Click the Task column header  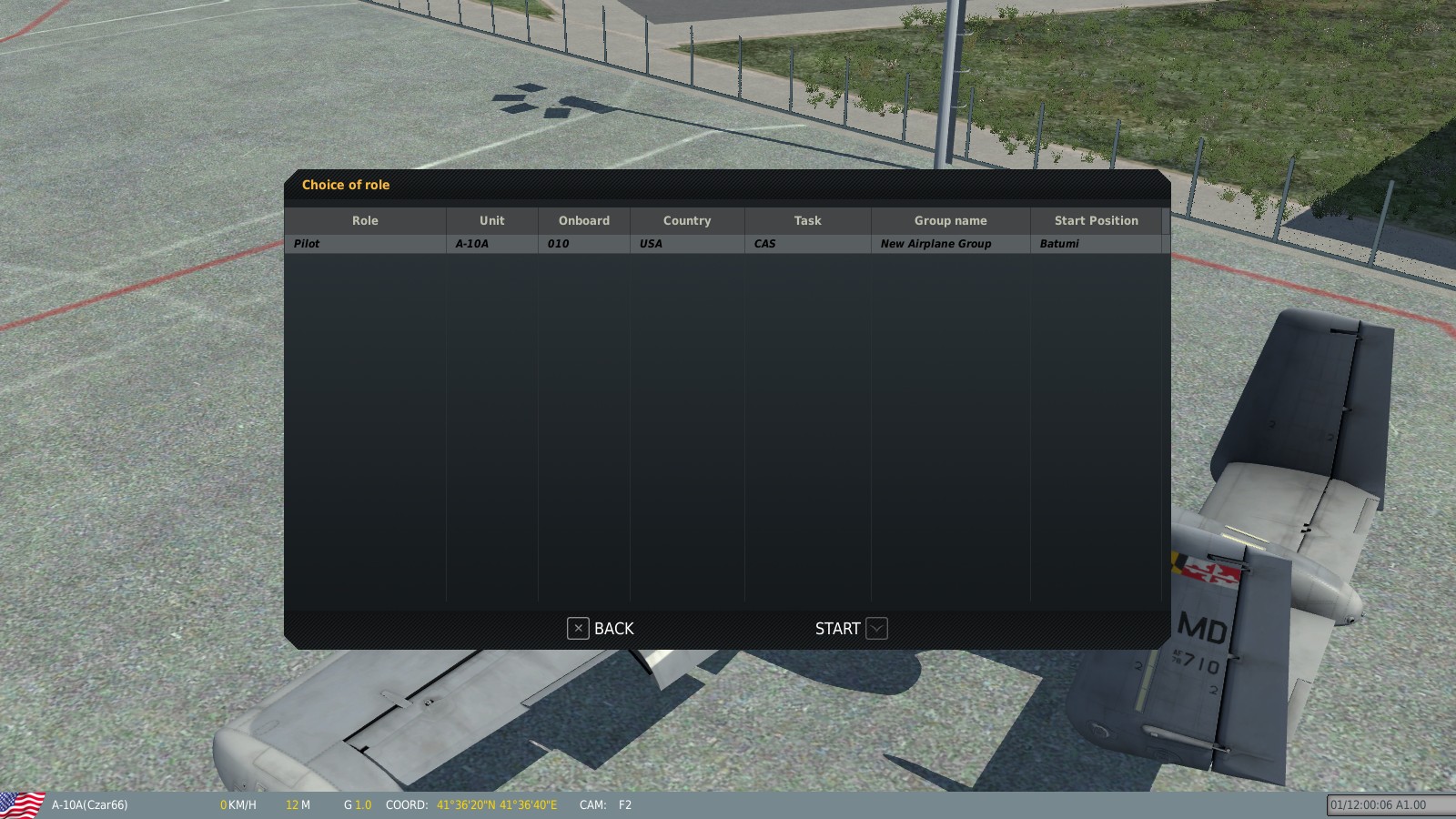[x=808, y=220]
